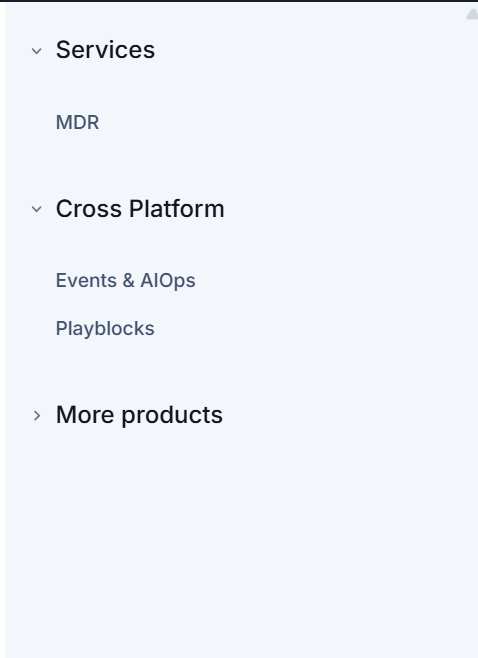Viewport: 478px width, 658px height.
Task: Toggle the Cross Platform down-chevron
Action: click(37, 209)
